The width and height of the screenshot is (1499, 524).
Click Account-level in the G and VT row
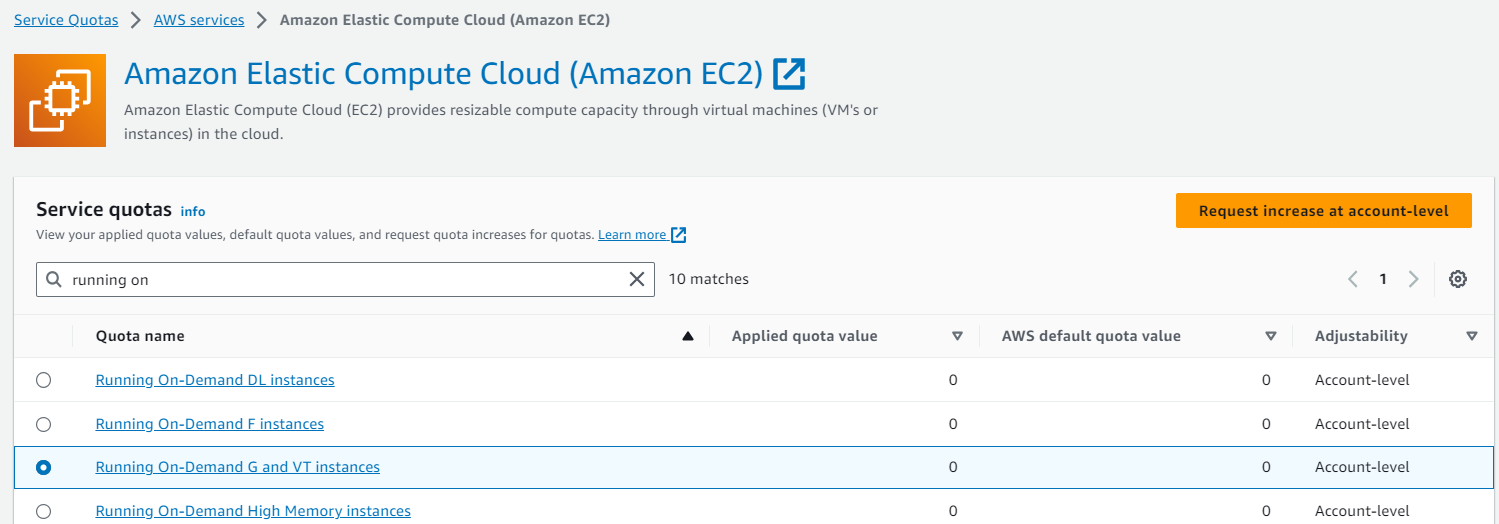1362,467
